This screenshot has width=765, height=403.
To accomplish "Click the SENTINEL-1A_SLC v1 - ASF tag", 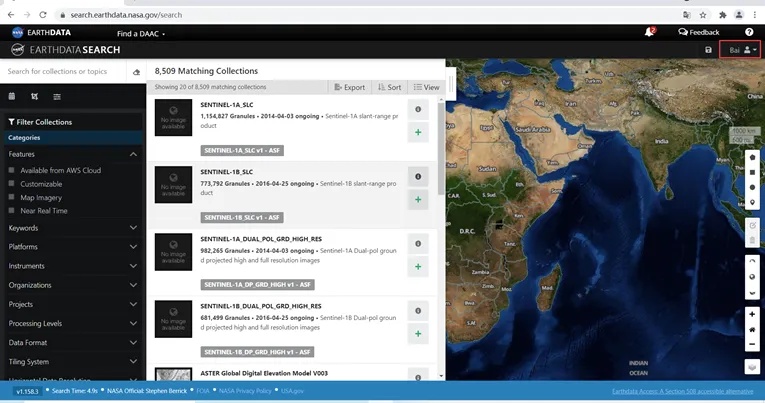I will [x=242, y=150].
